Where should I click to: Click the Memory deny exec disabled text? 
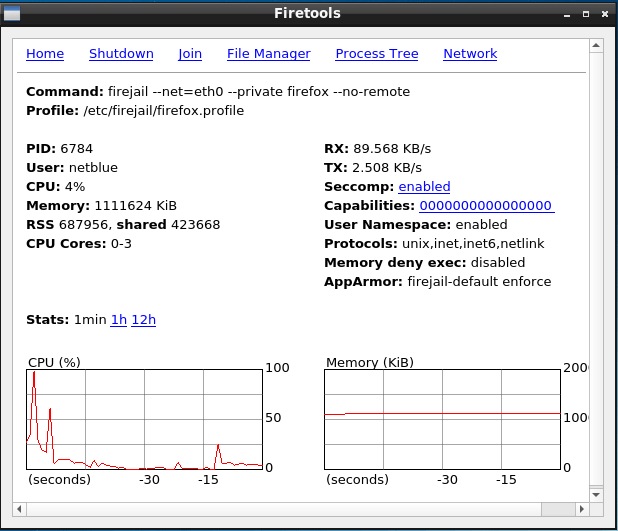coord(424,263)
